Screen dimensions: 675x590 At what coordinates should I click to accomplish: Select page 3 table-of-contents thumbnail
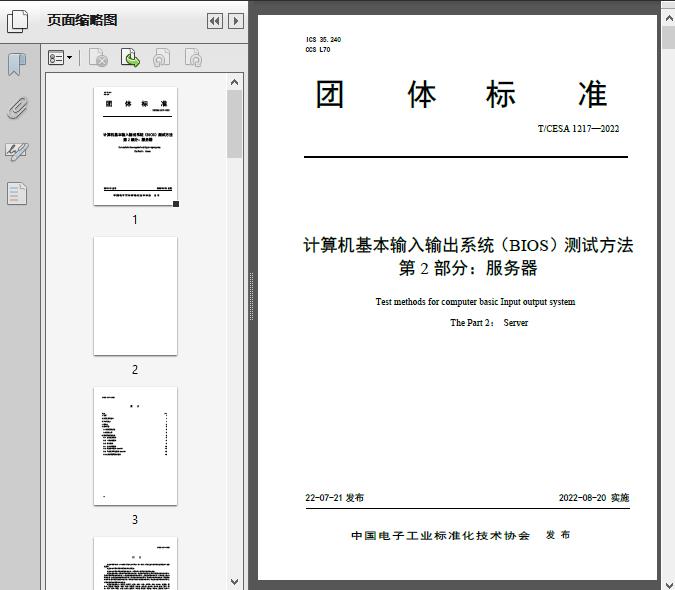pyautogui.click(x=135, y=446)
